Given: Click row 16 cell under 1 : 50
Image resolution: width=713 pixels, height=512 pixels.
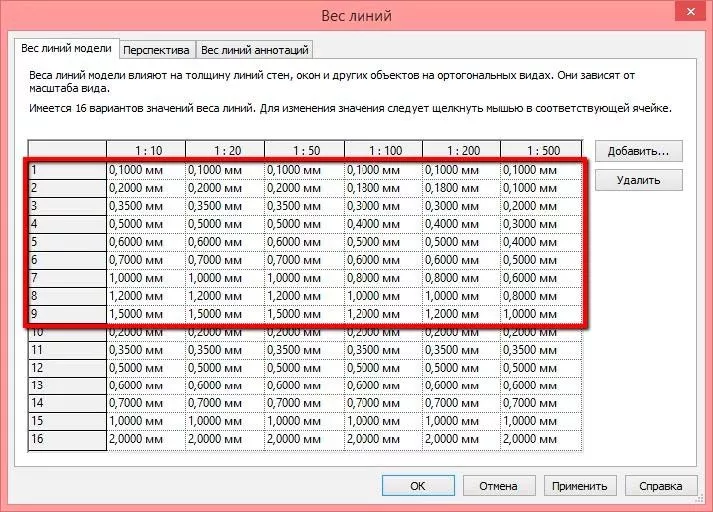Looking at the screenshot, I should (304, 440).
